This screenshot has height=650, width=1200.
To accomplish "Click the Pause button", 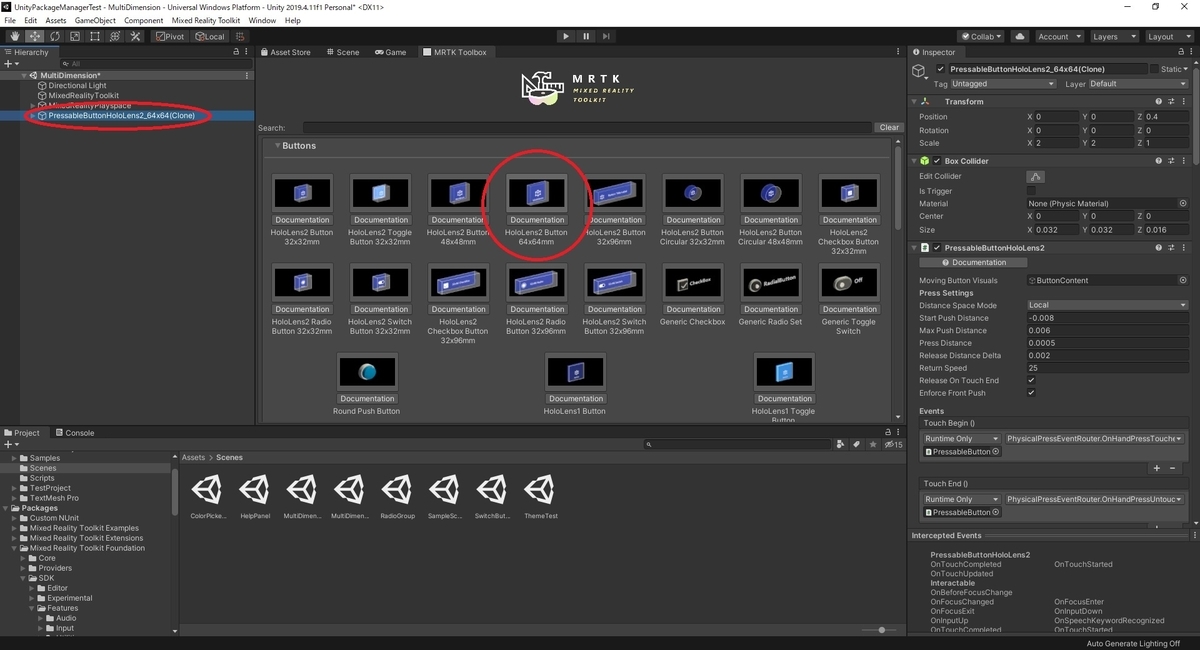I will (586, 36).
